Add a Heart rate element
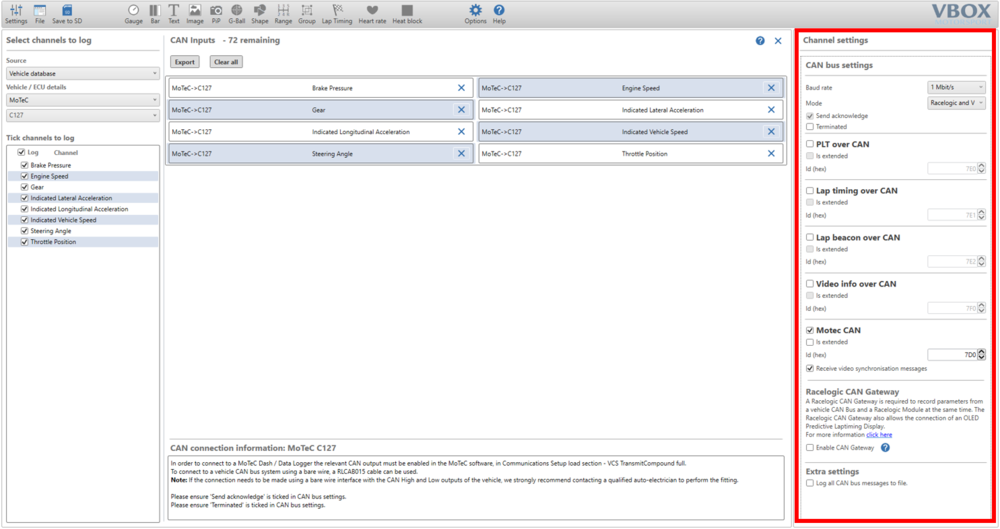 click(x=372, y=13)
